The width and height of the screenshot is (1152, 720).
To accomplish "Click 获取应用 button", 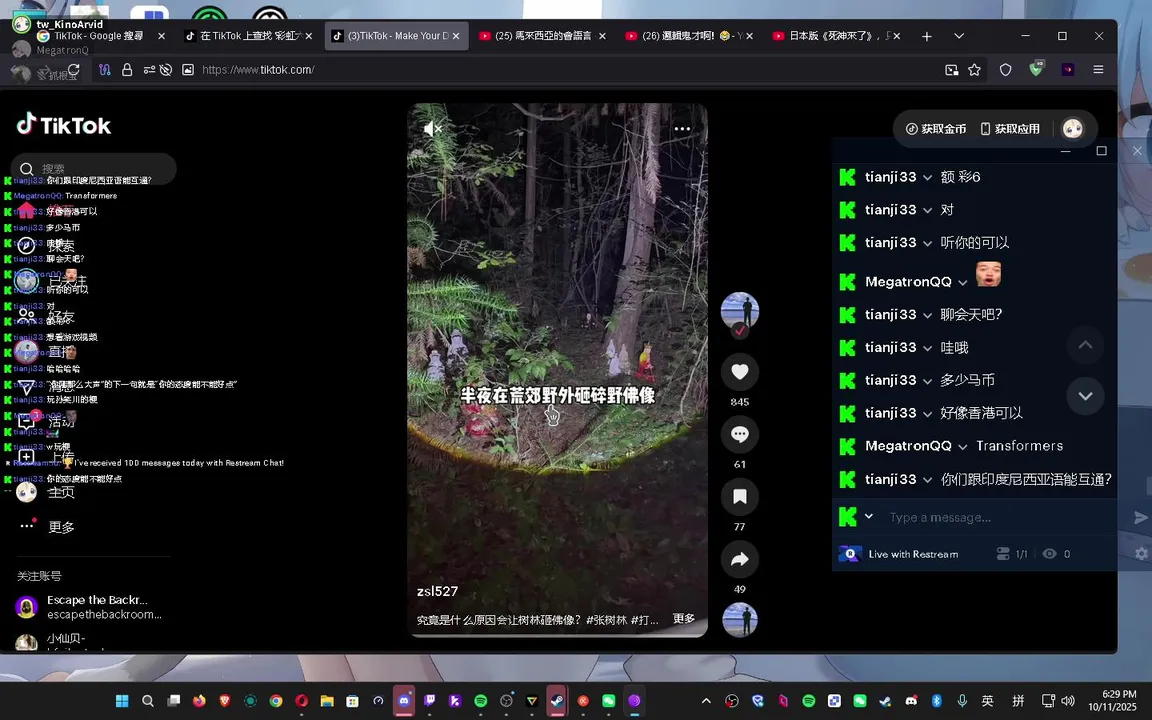I will pos(1010,129).
